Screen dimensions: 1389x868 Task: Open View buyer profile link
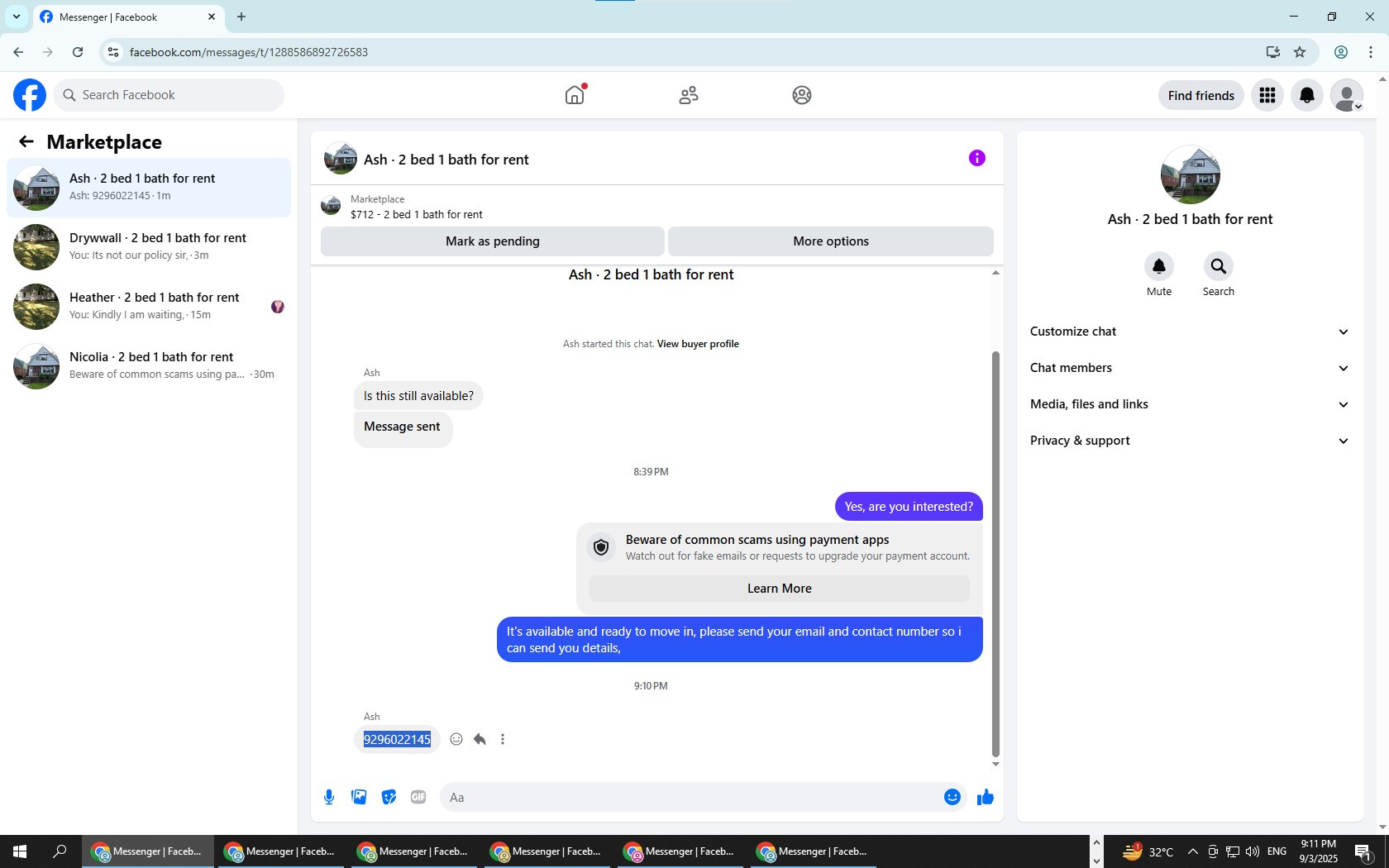(698, 344)
